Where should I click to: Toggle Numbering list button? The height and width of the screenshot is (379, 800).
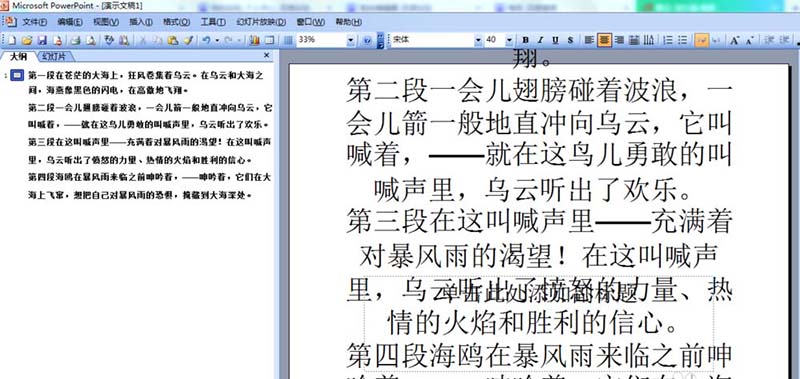tap(668, 40)
